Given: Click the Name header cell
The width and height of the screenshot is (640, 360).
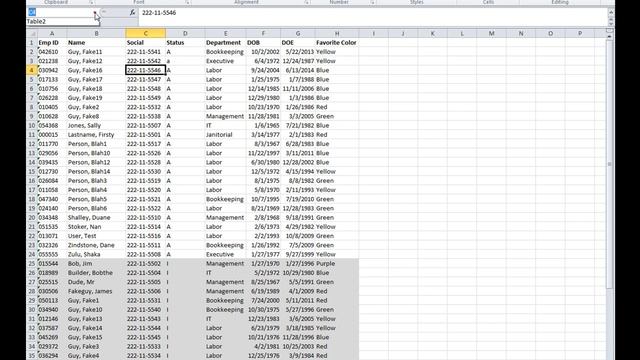Looking at the screenshot, I should 96,42.
